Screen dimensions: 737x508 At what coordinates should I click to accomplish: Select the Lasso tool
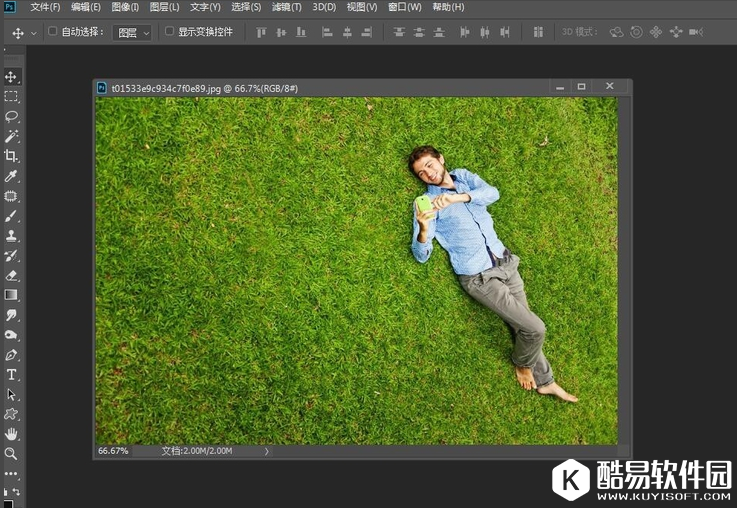[x=11, y=116]
